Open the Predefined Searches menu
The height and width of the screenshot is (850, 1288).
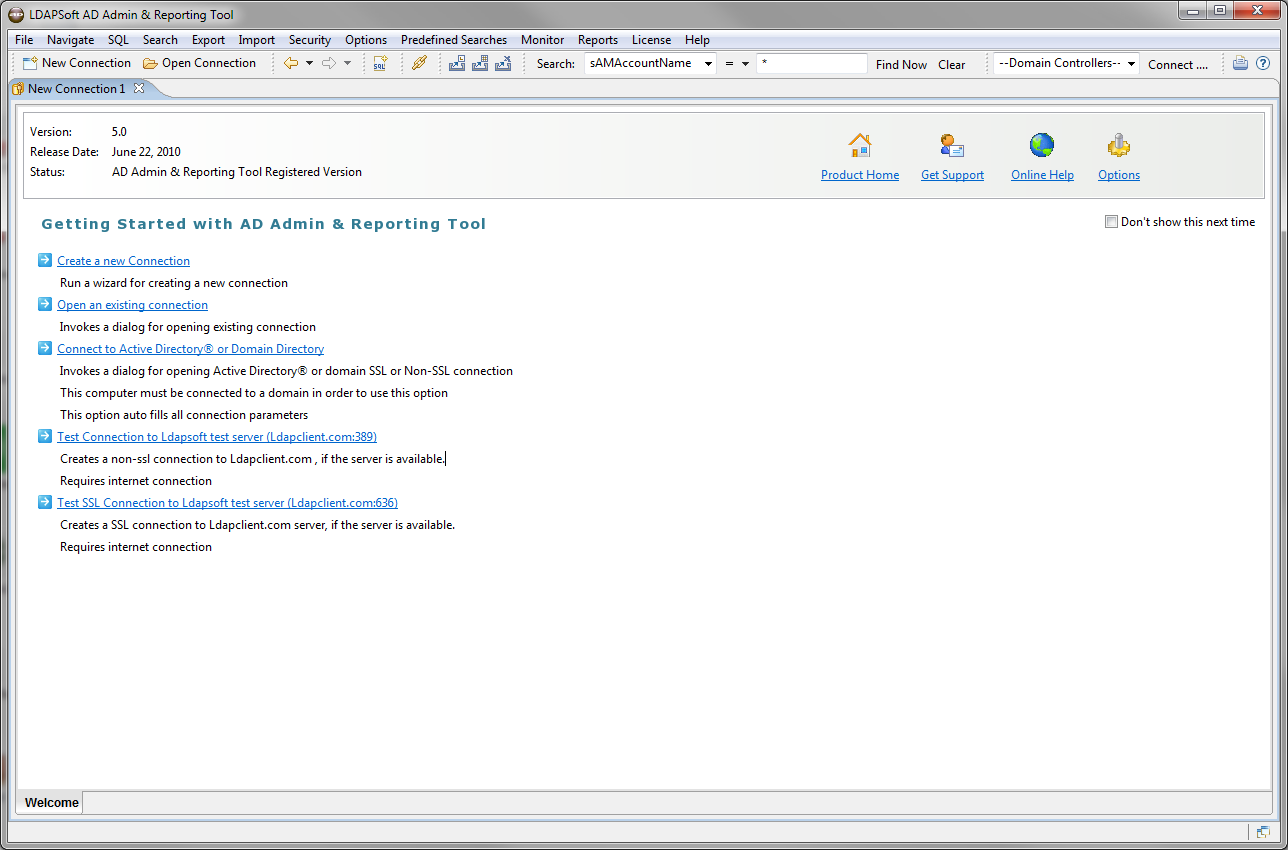tap(454, 40)
